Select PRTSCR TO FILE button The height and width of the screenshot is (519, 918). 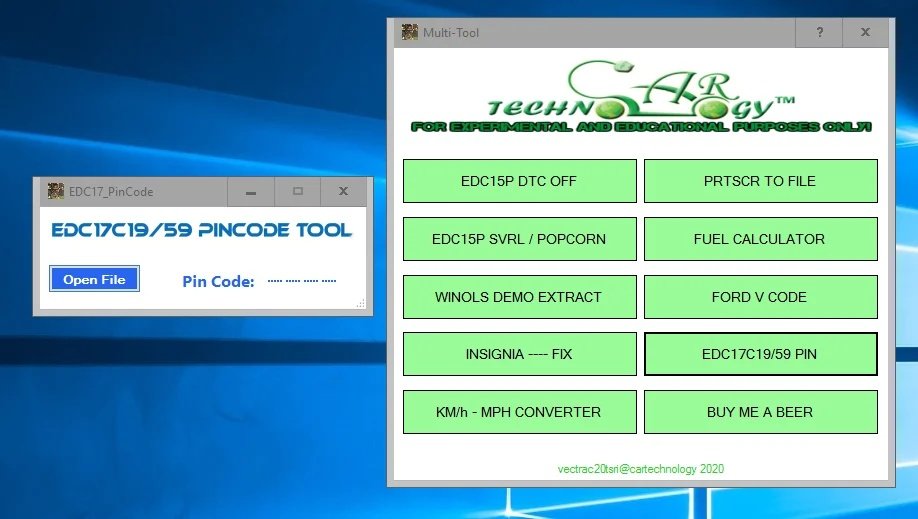(x=761, y=181)
